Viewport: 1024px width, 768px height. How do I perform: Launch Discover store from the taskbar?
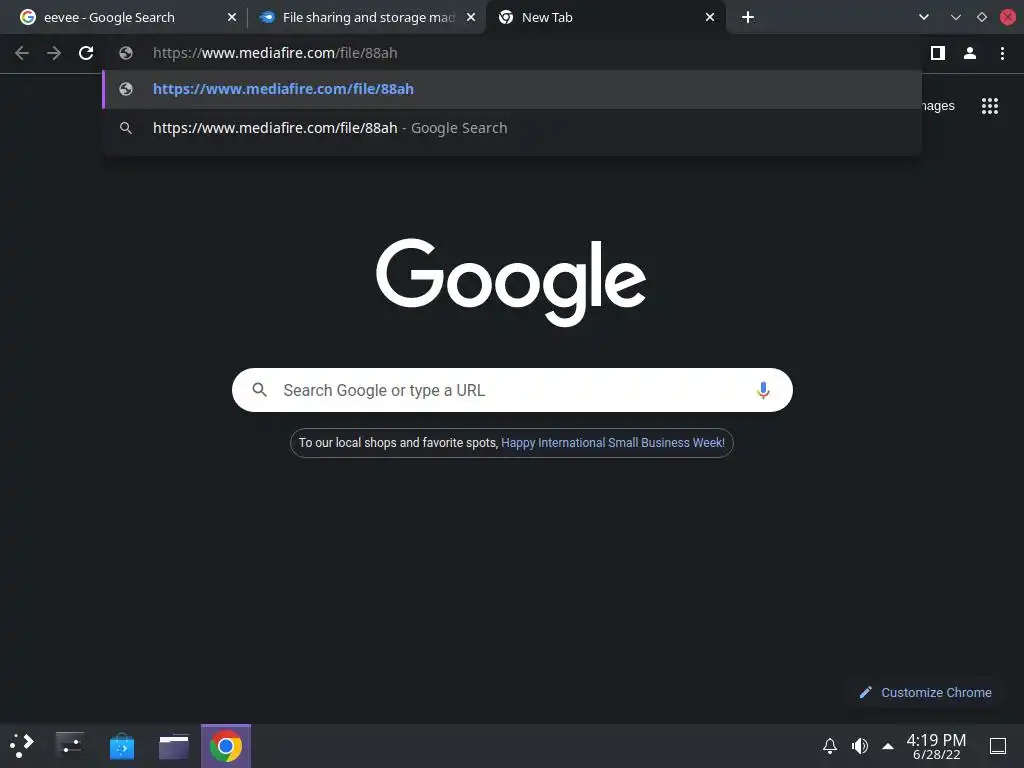pyautogui.click(x=122, y=746)
